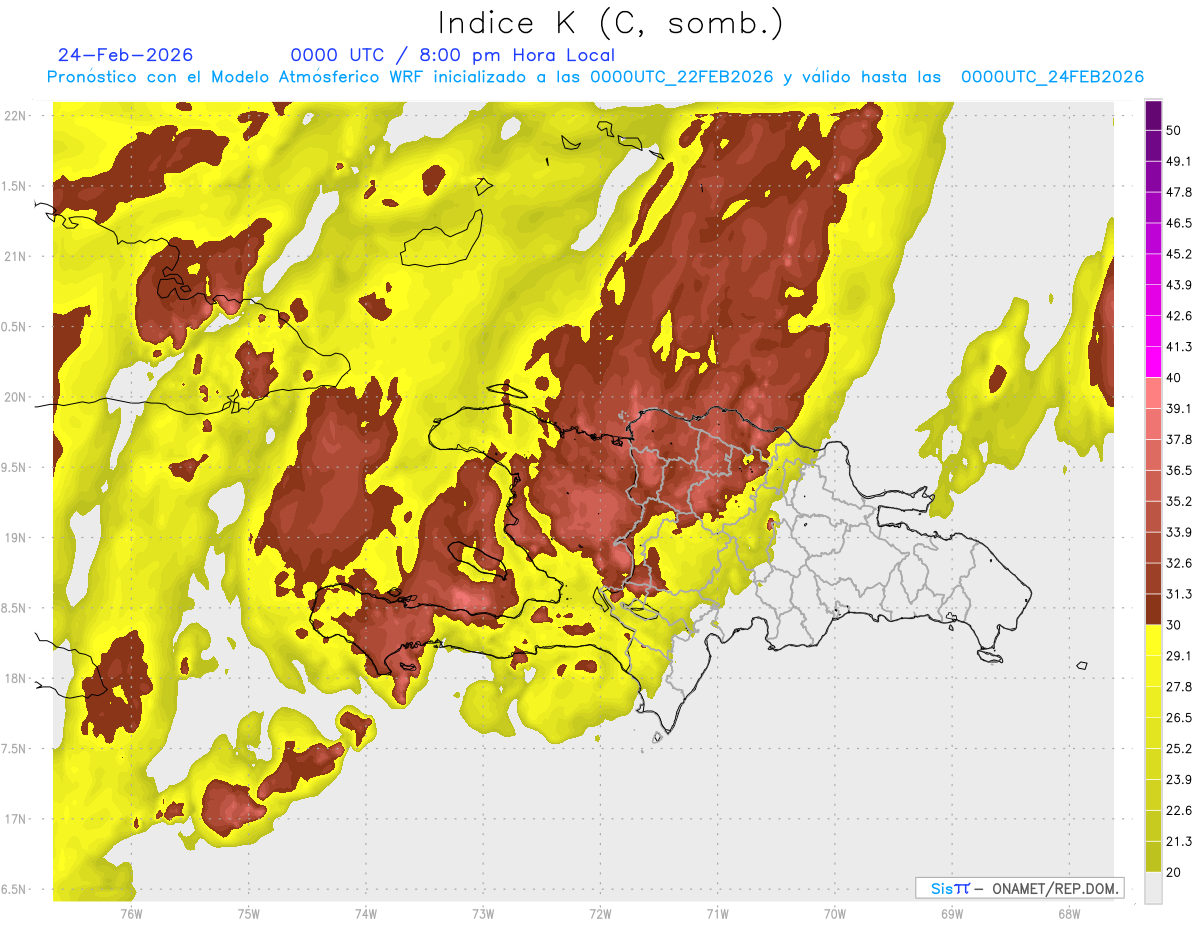Click the '17N' latitude axis label
The image size is (1200, 927).
14,819
